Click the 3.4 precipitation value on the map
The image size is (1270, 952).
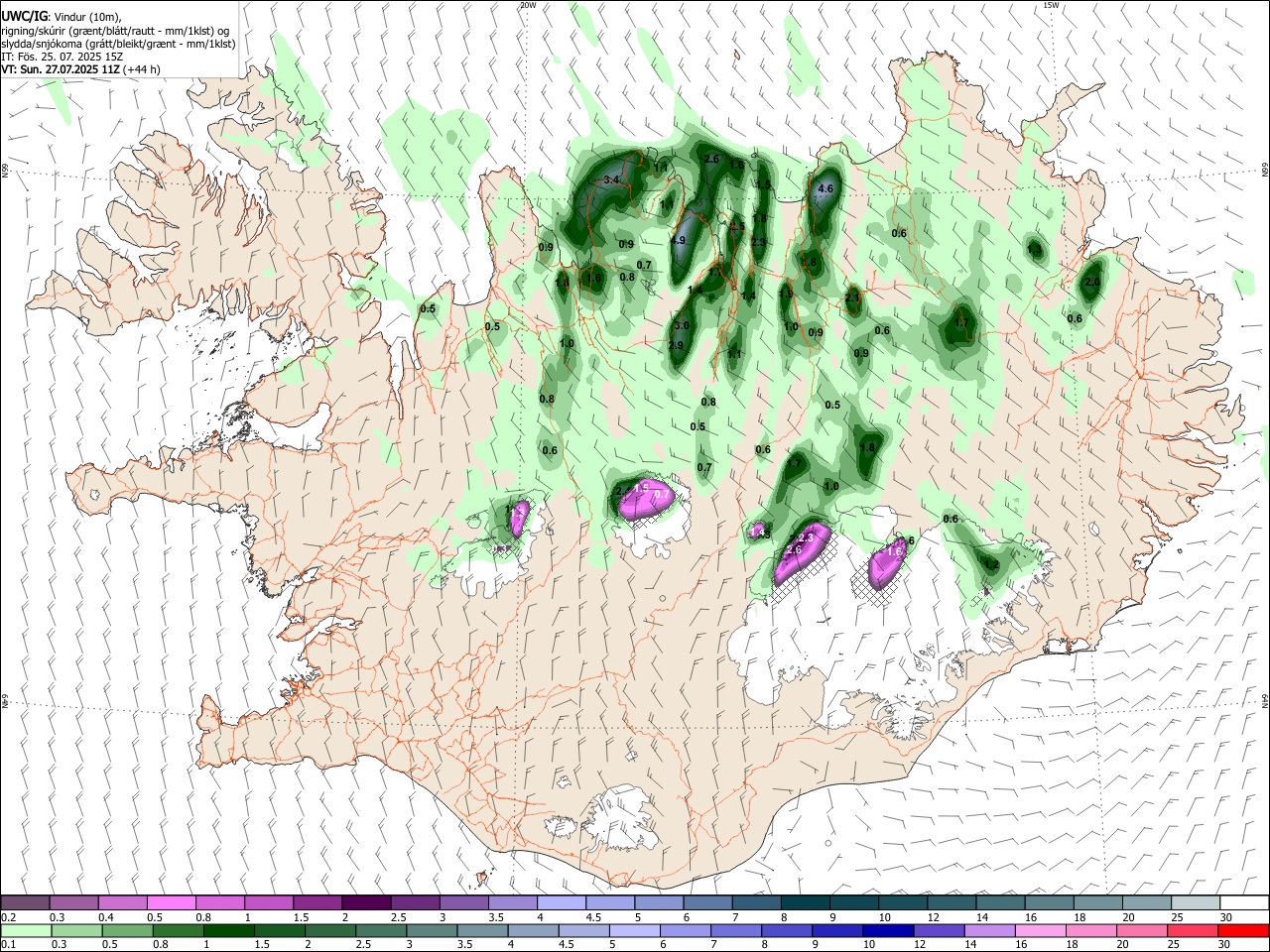click(611, 179)
